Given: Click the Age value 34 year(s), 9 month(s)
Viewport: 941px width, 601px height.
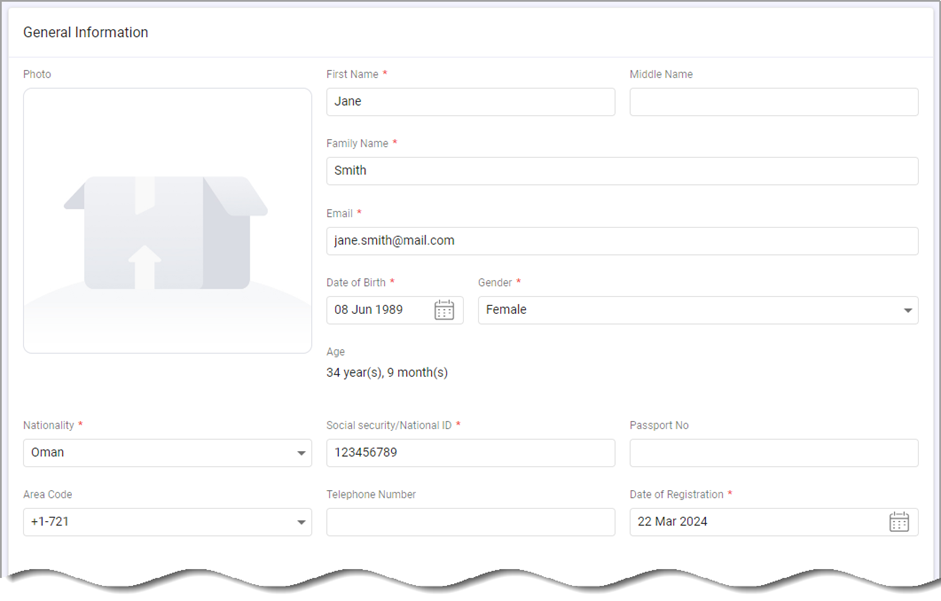Looking at the screenshot, I should [387, 373].
